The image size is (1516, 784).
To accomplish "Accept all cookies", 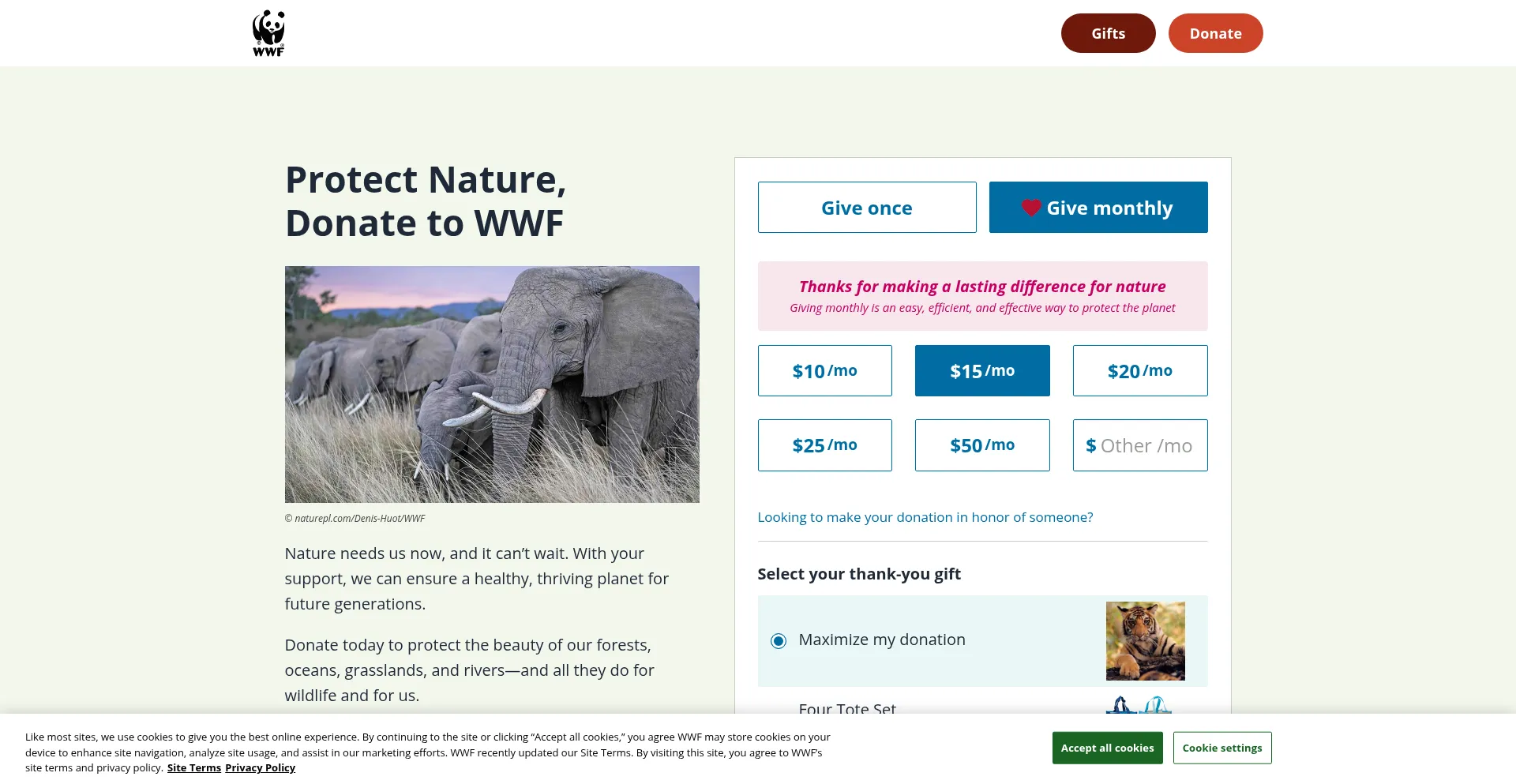I will [x=1107, y=748].
